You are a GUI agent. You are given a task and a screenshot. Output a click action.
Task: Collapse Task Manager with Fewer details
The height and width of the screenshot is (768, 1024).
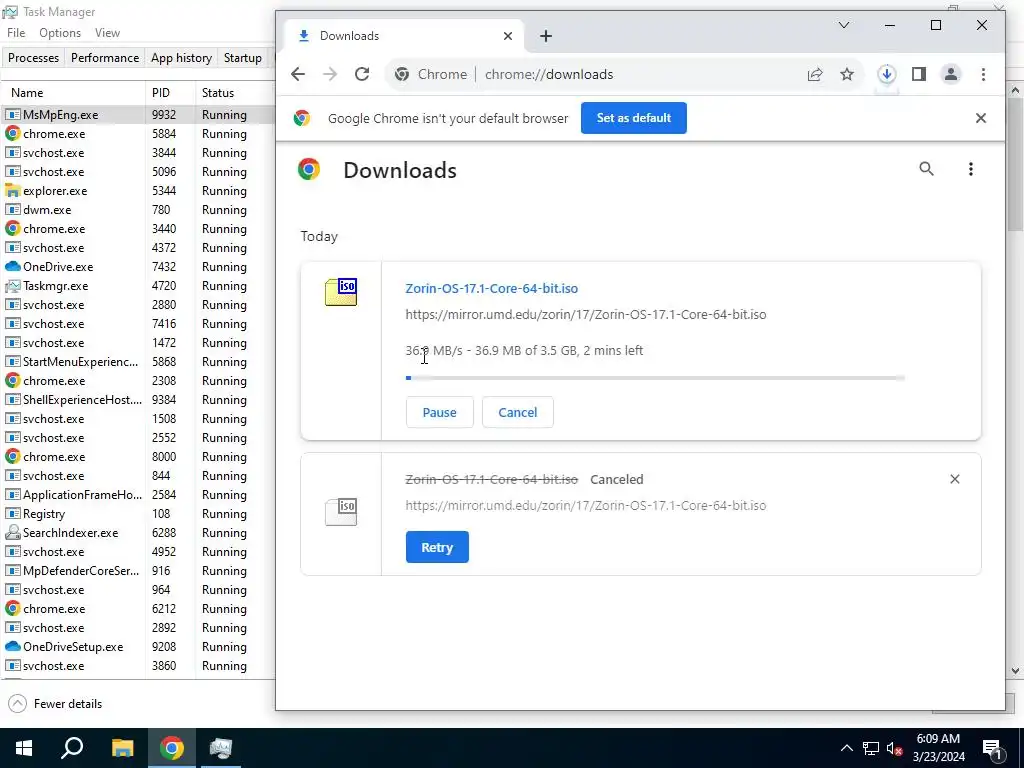tap(56, 704)
